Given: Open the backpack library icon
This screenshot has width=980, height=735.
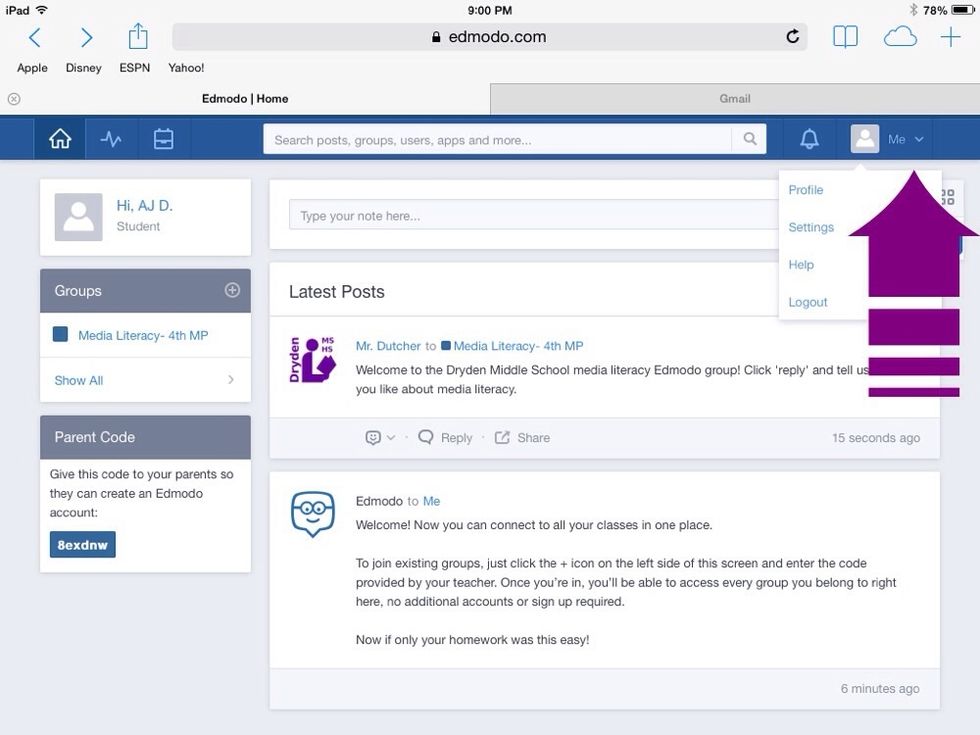Looking at the screenshot, I should pyautogui.click(x=163, y=140).
